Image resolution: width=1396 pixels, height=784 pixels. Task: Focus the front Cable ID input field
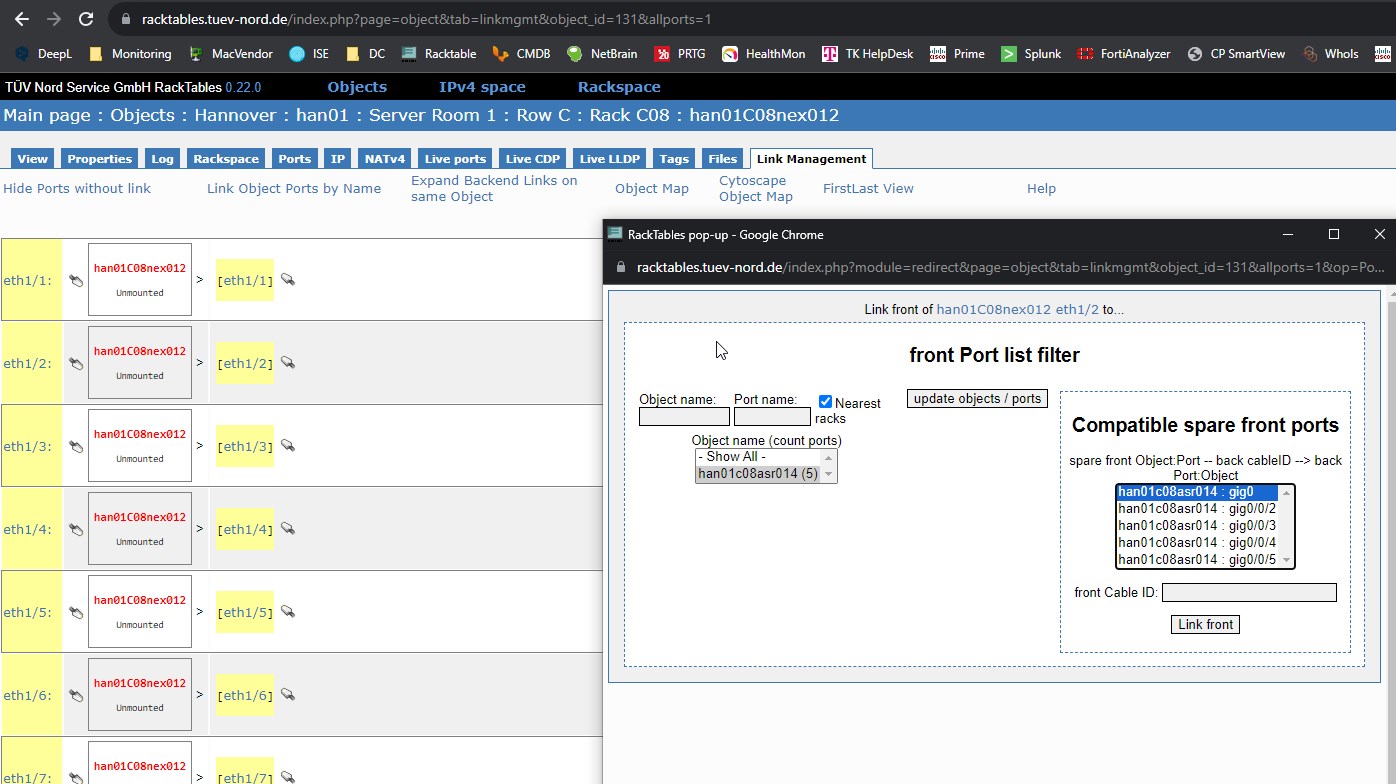point(1248,593)
